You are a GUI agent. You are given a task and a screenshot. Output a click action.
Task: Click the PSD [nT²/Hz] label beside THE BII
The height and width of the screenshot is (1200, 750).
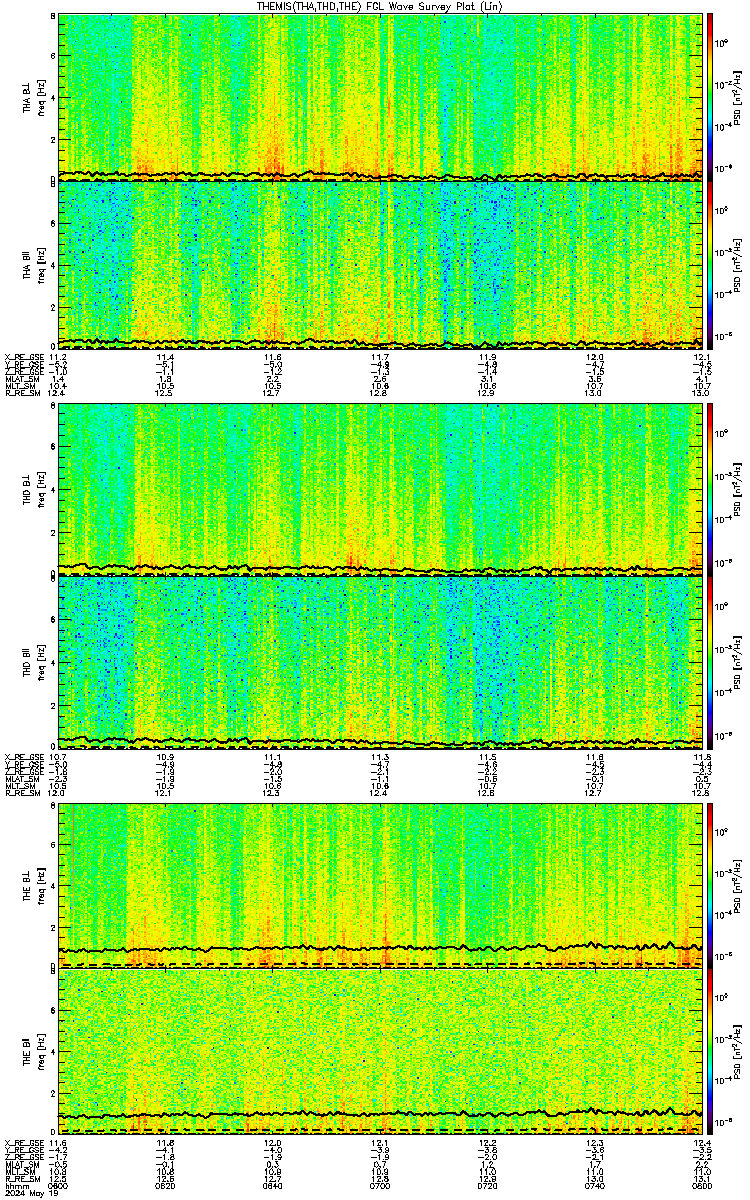click(x=737, y=1052)
